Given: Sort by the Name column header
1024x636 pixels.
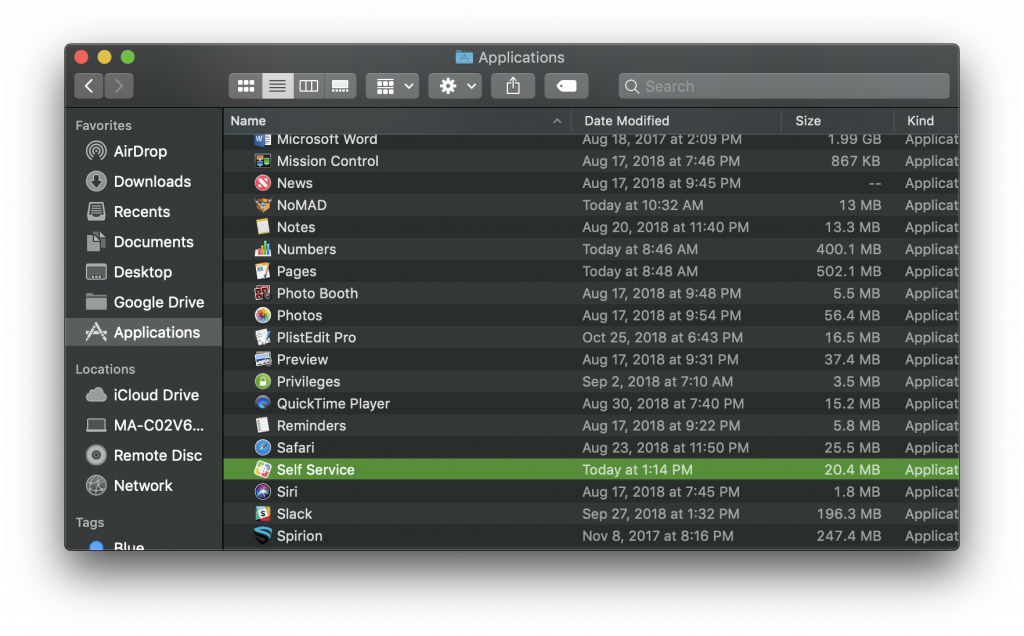Looking at the screenshot, I should [397, 121].
